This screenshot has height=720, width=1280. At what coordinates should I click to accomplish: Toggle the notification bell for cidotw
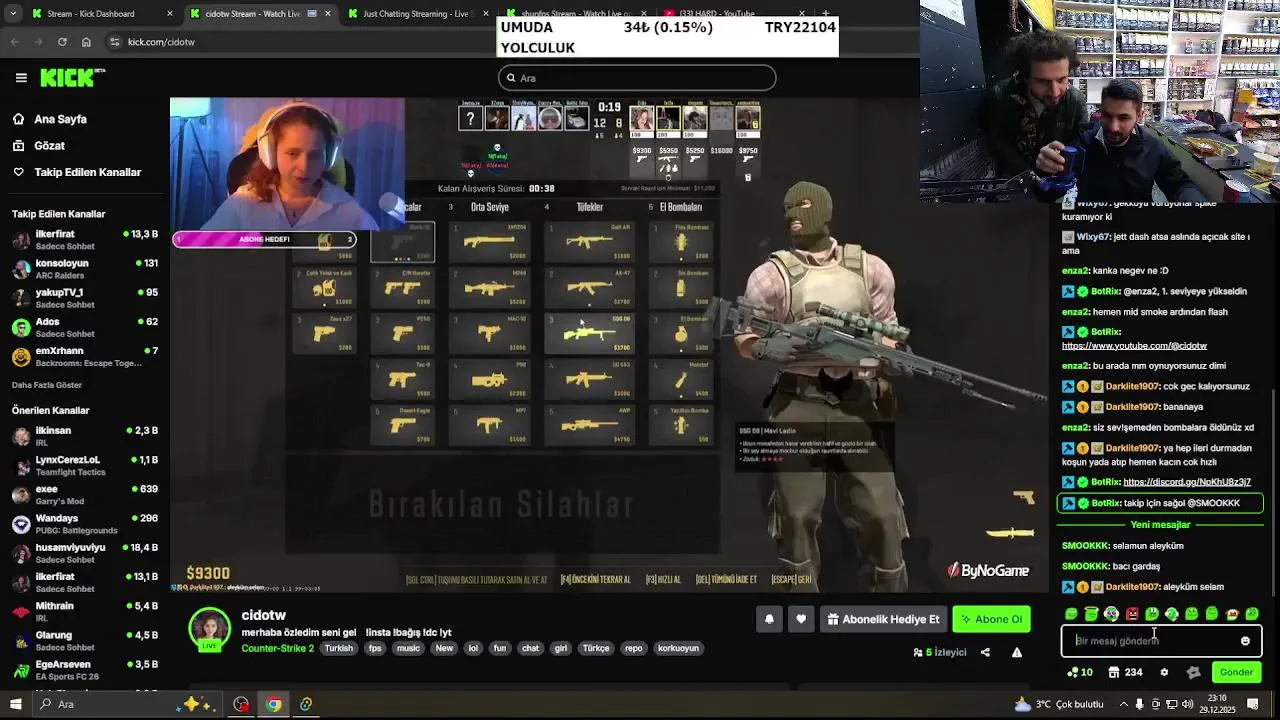pos(769,619)
